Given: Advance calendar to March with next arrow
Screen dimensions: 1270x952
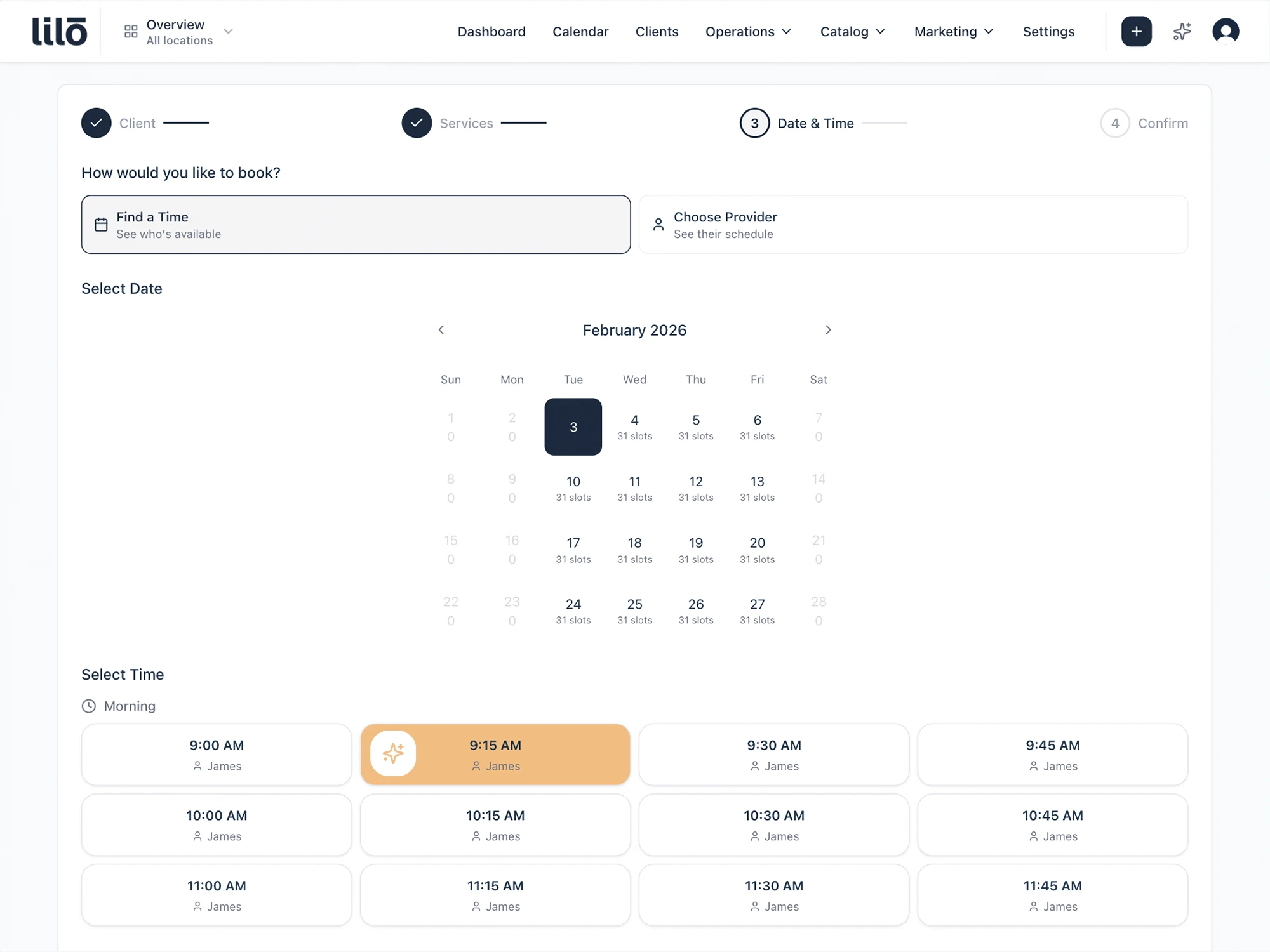Looking at the screenshot, I should click(x=828, y=330).
